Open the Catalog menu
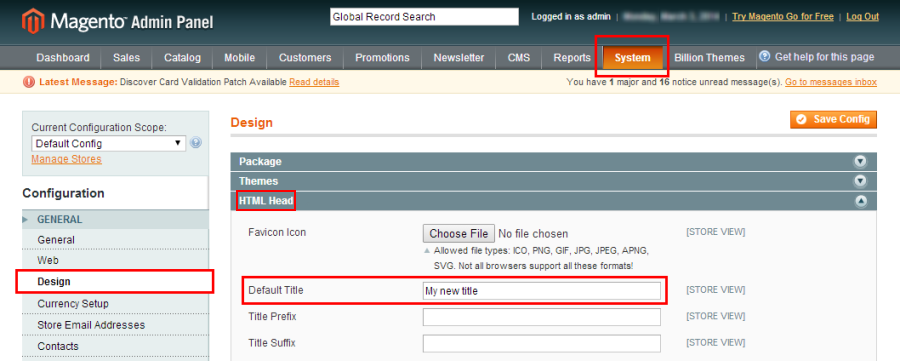The width and height of the screenshot is (900, 361). 183,57
